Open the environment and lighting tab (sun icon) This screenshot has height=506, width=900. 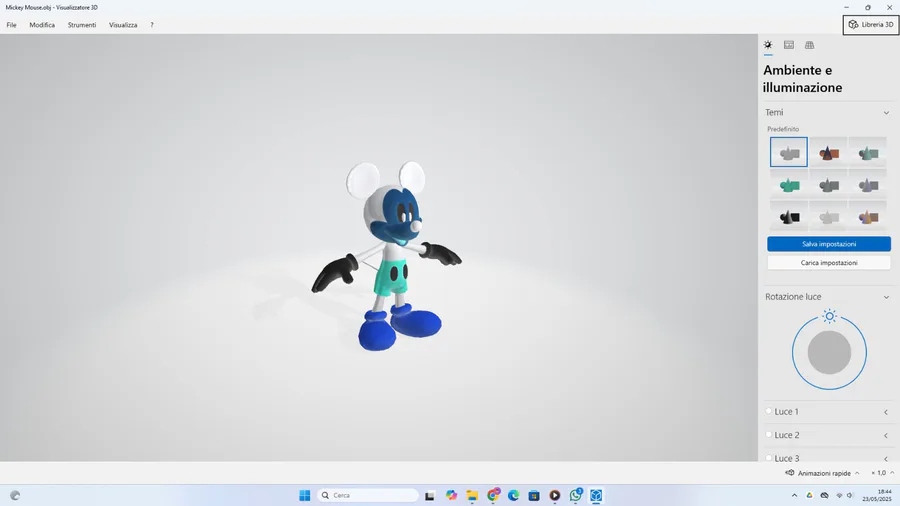[768, 45]
